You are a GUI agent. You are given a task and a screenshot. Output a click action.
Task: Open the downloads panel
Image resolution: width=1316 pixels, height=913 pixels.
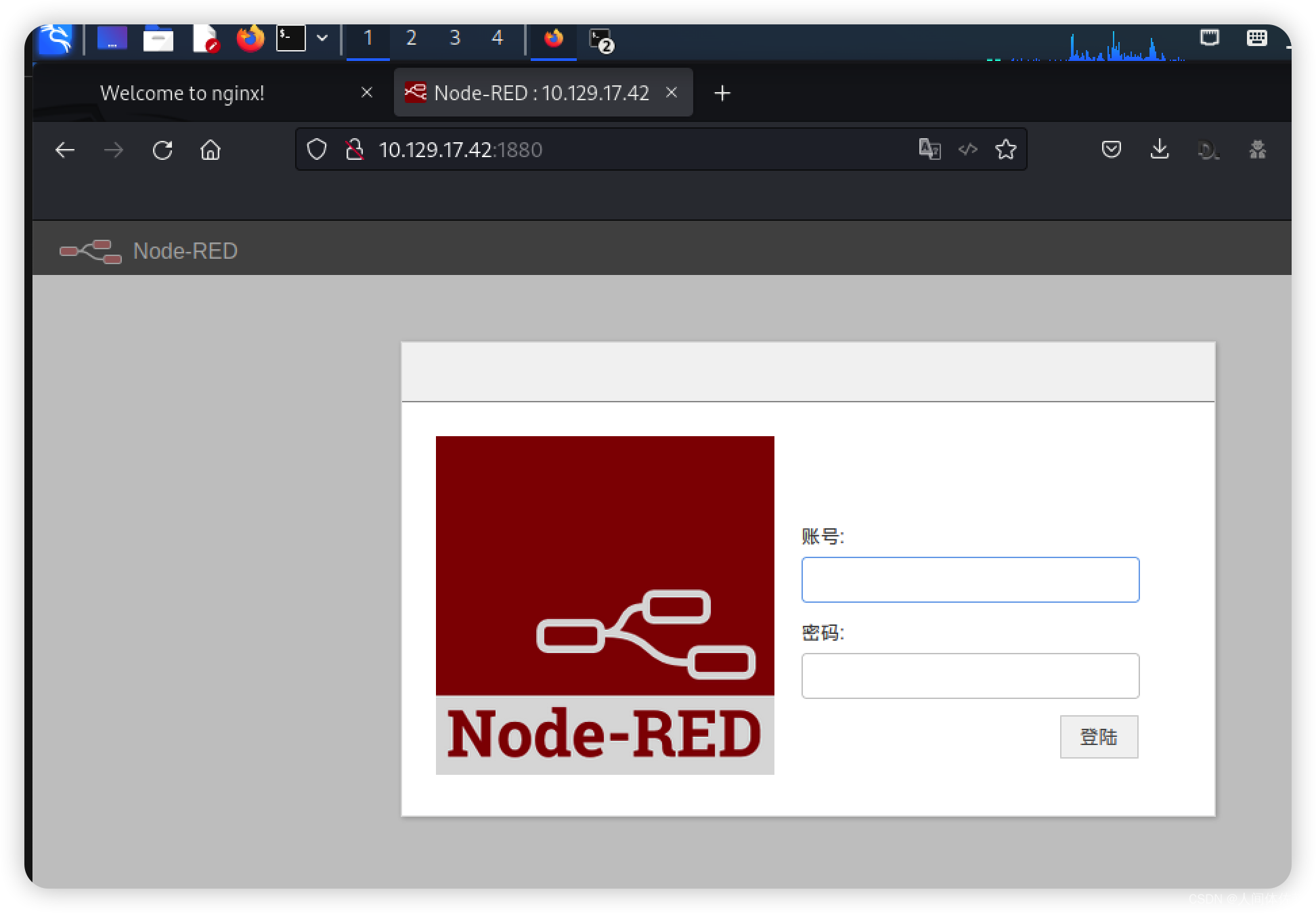coord(1160,149)
